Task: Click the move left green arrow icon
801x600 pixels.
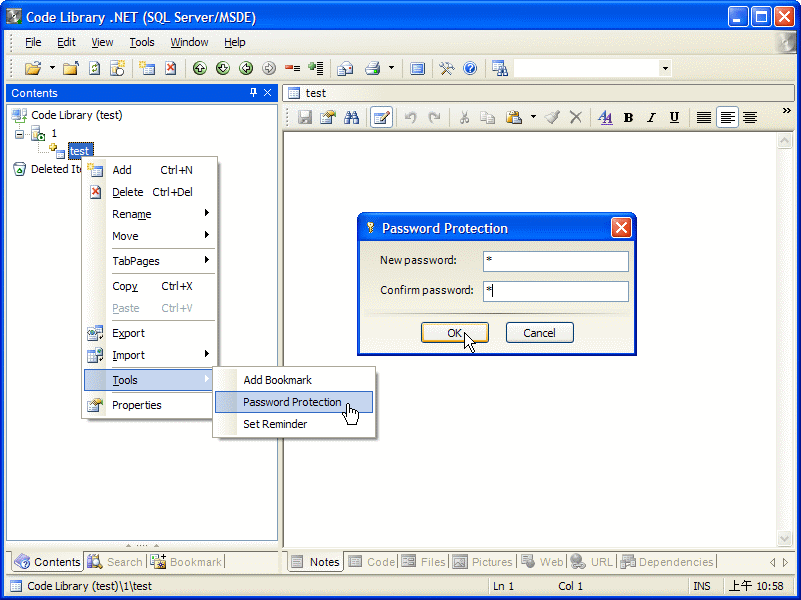Action: (246, 68)
